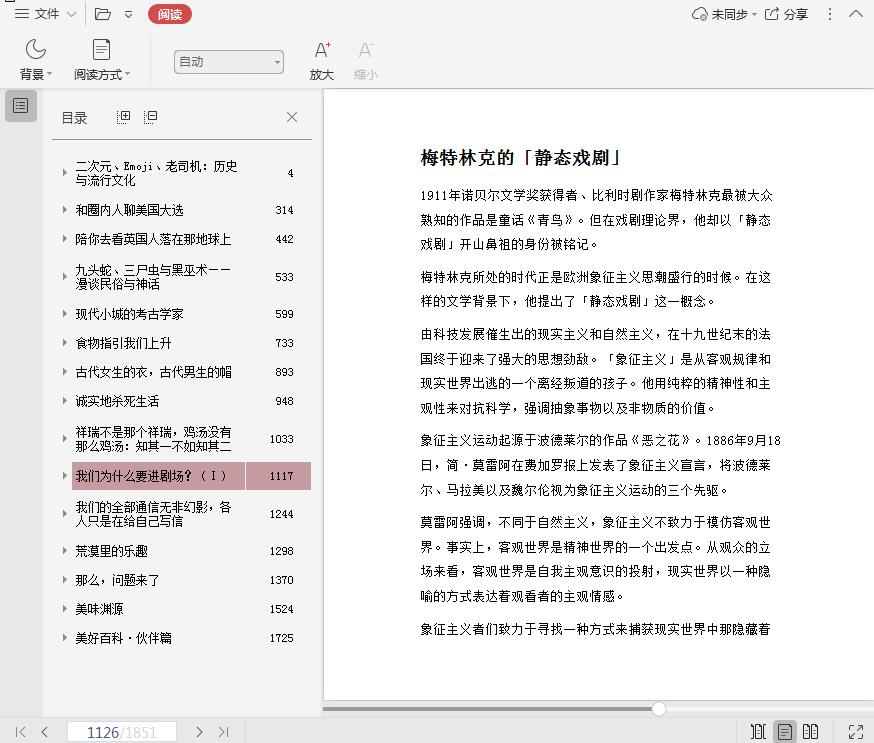
Task: Open the 自动 zoom dropdown
Action: (x=228, y=62)
